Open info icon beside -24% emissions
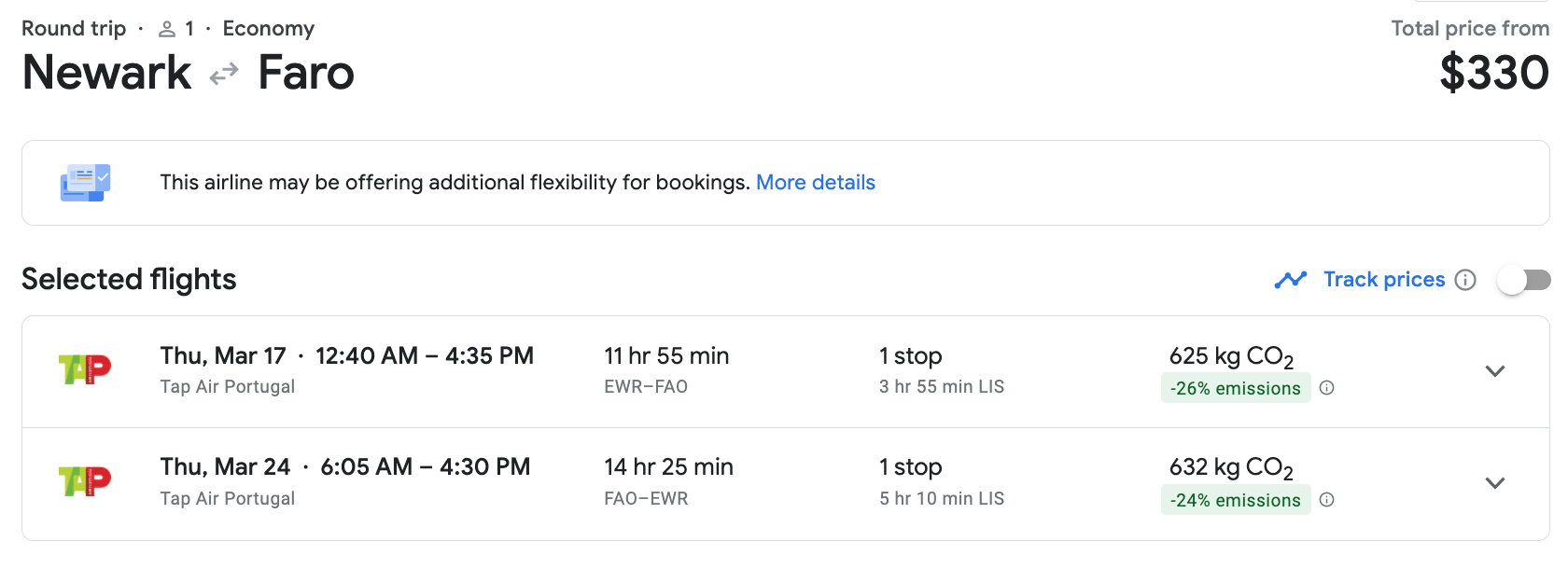Screen dimensions: 1568x569 click(1327, 500)
